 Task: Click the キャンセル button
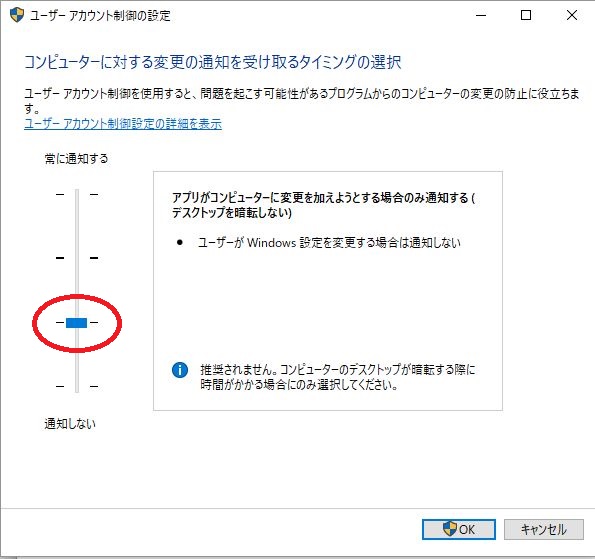pos(544,529)
